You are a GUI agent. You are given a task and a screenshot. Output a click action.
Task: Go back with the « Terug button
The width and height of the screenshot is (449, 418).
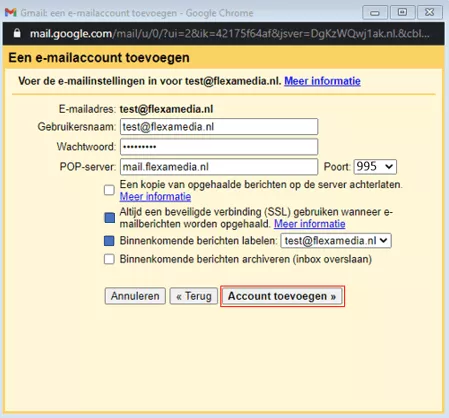coord(194,296)
